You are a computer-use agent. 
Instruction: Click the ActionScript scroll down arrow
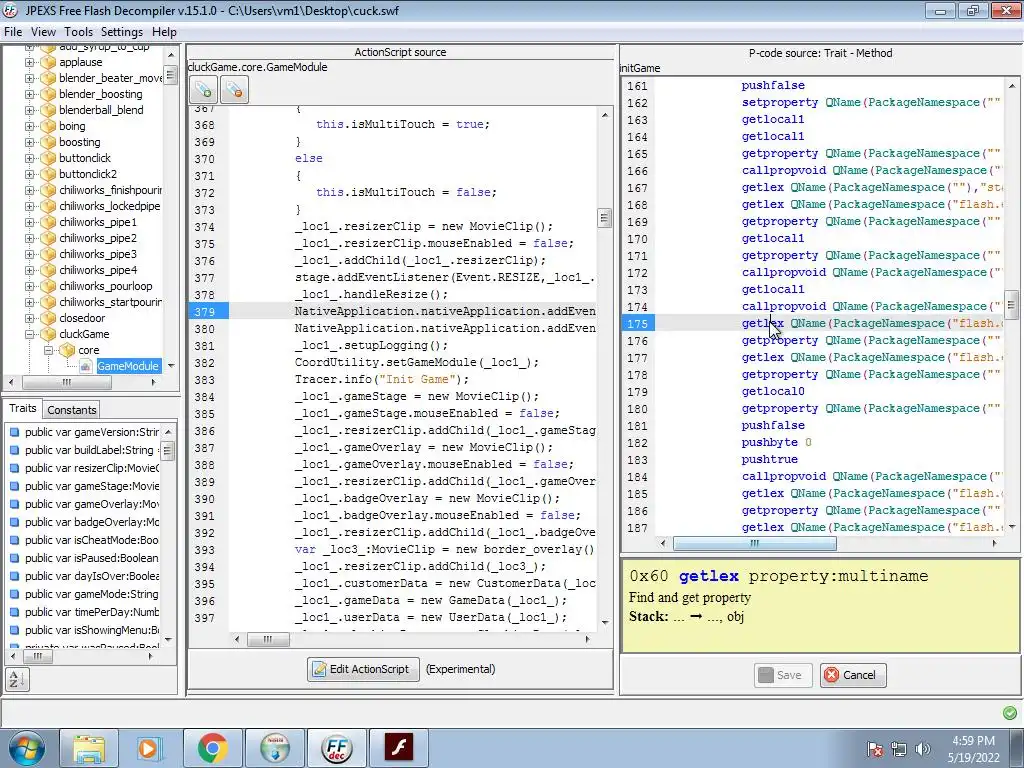click(605, 622)
